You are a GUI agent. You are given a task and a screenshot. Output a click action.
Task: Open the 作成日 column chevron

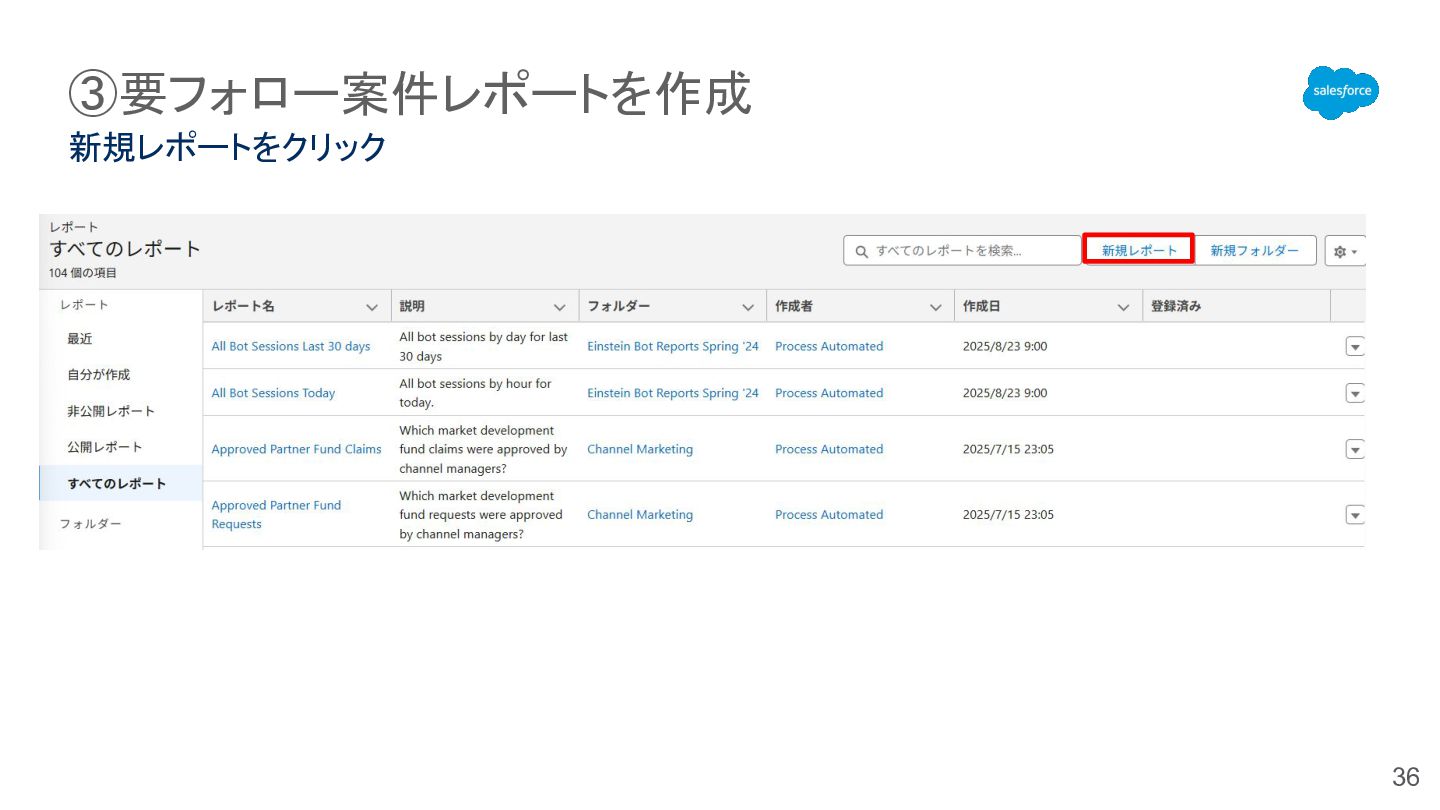click(1123, 308)
